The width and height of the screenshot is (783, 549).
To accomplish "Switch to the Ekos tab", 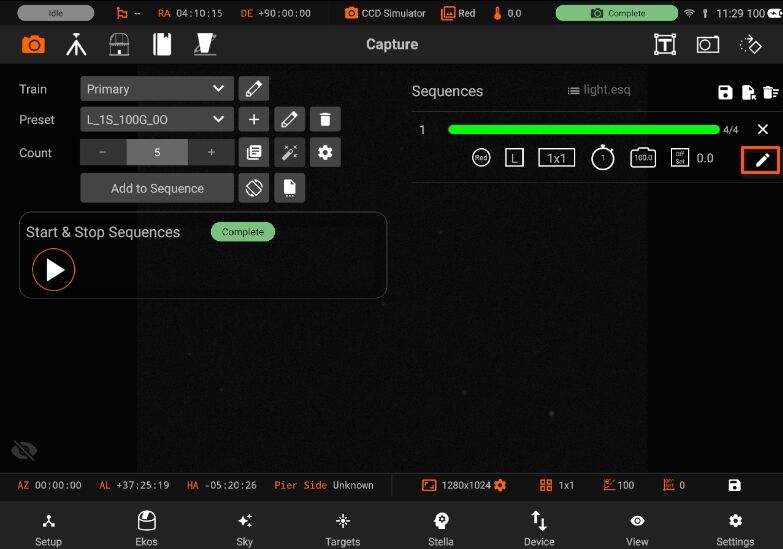I will click(x=146, y=530).
